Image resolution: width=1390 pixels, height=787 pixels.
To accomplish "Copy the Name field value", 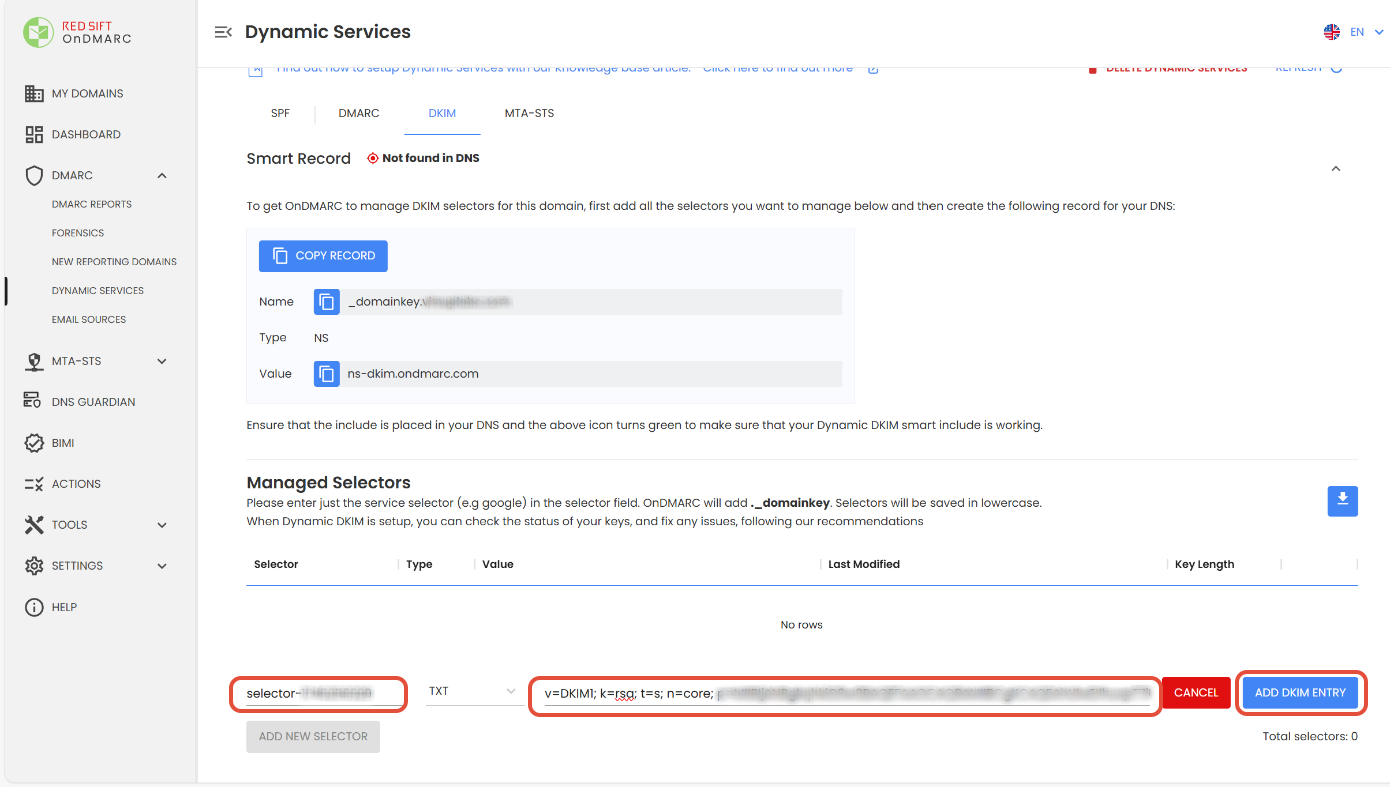I will (x=326, y=301).
